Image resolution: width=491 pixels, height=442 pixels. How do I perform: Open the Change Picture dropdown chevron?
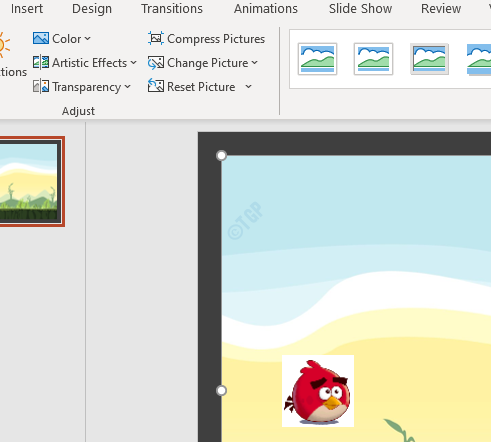[255, 63]
